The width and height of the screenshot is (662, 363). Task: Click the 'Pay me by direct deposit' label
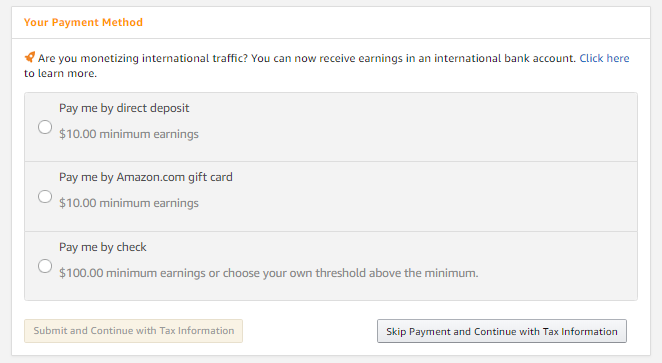(x=124, y=108)
